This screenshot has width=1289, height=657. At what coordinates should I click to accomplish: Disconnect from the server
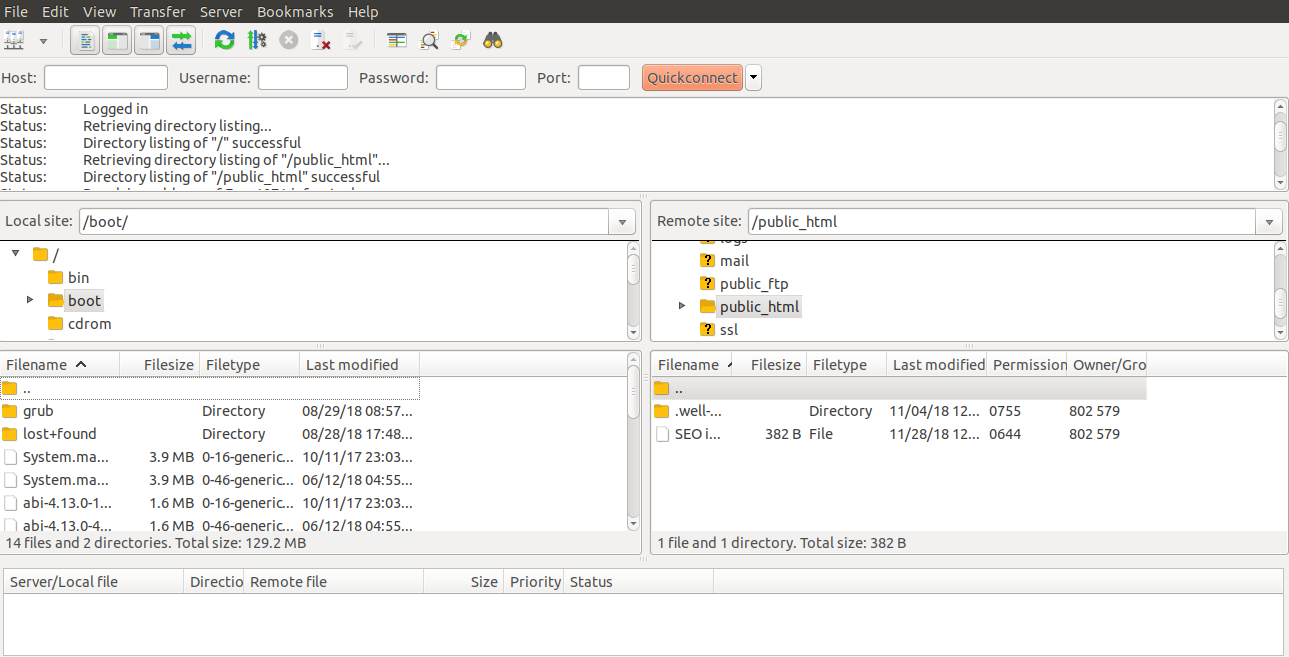pyautogui.click(x=320, y=40)
